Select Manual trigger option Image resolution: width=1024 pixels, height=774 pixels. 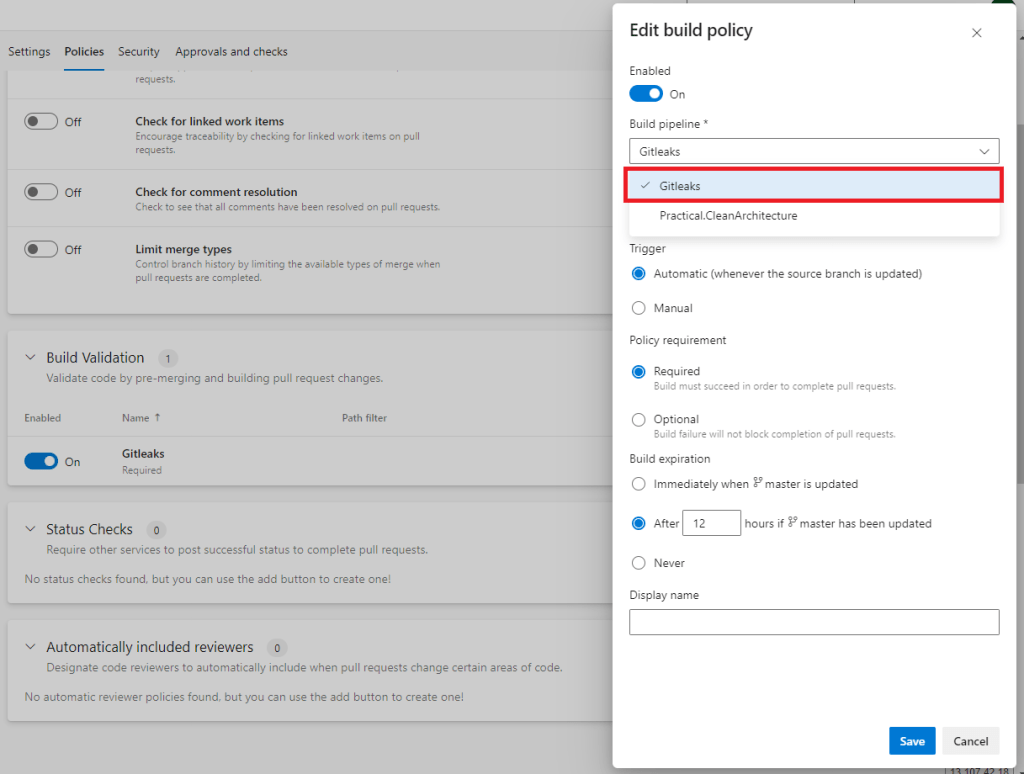pos(639,308)
